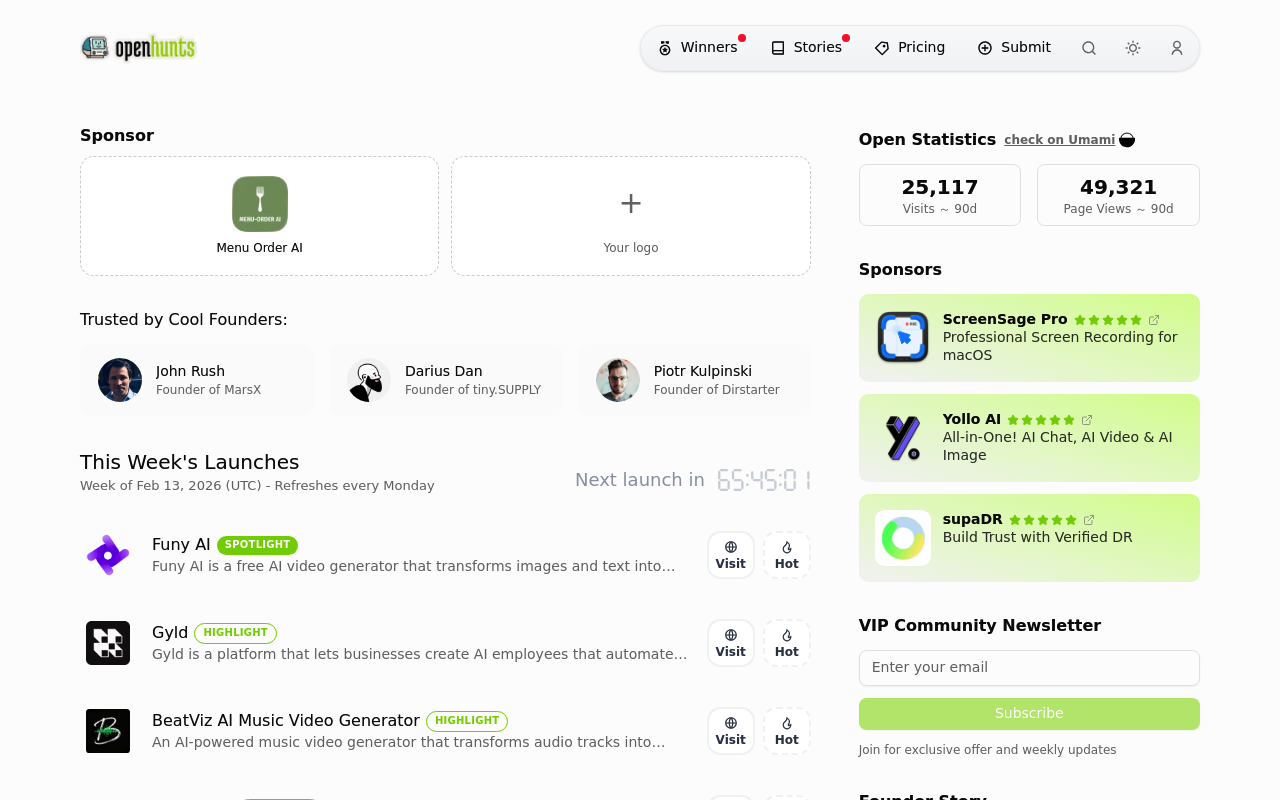Click the Yollo AI sponsor title
Screen dimensions: 1280x800
pyautogui.click(x=972, y=419)
